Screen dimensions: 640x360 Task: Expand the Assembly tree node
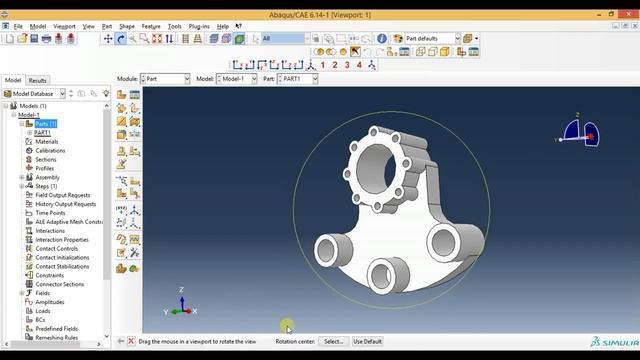(x=22, y=177)
